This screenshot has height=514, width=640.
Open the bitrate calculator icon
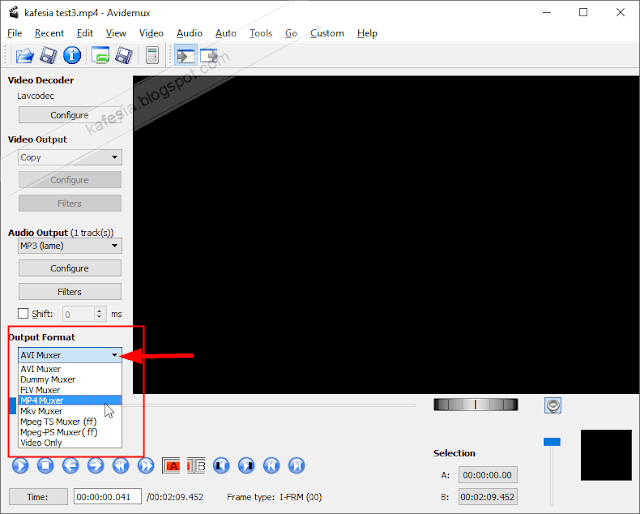click(152, 55)
